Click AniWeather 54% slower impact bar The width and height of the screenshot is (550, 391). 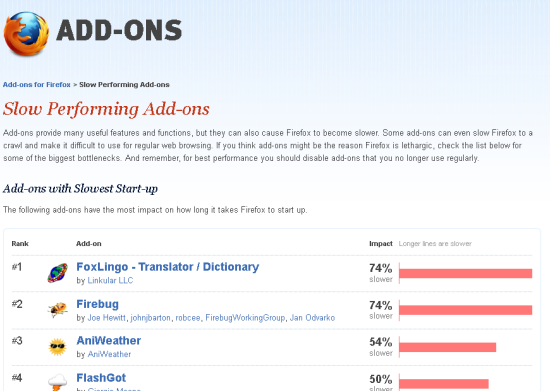click(x=448, y=347)
